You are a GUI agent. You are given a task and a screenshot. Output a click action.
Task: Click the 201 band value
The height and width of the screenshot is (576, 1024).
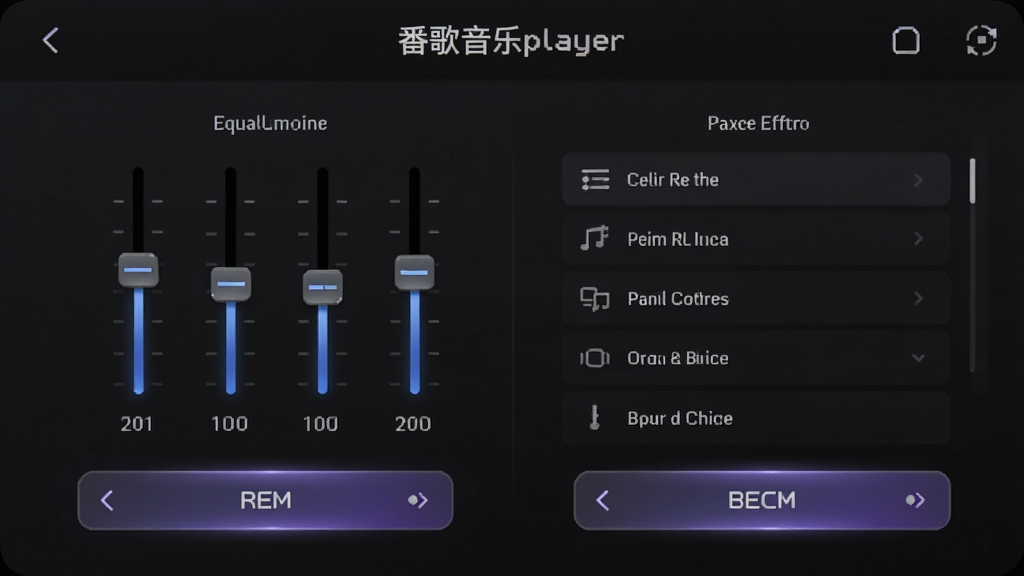[x=136, y=424]
